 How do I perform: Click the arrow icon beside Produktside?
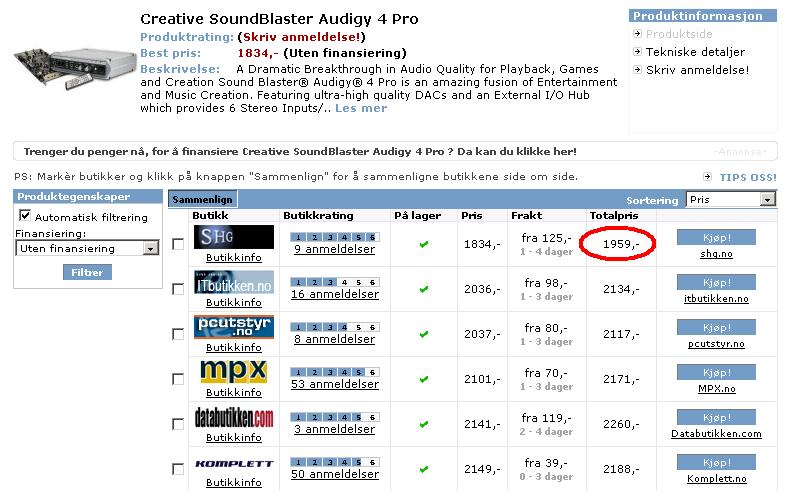click(x=637, y=34)
